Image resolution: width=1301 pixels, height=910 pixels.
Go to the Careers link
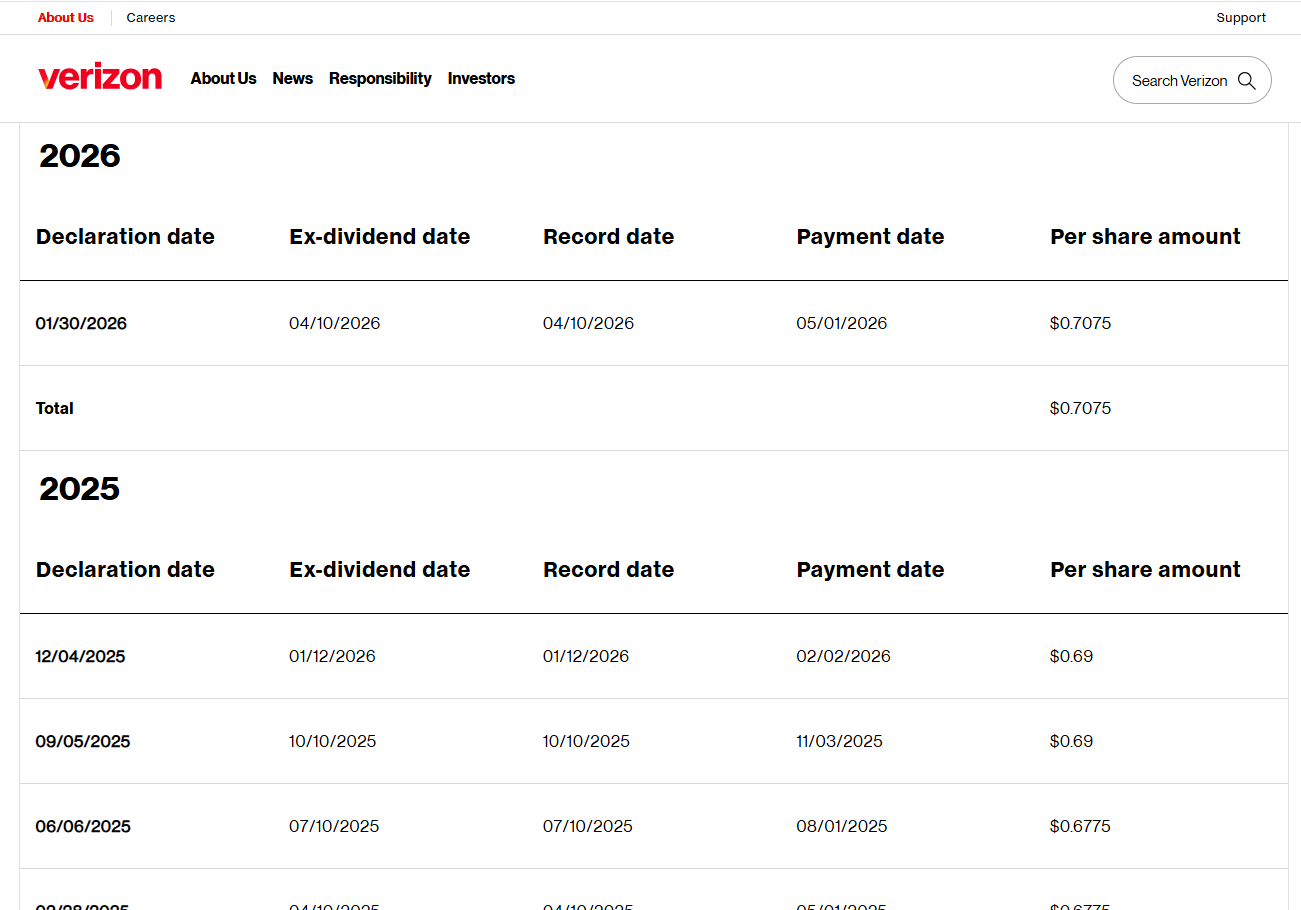point(151,18)
